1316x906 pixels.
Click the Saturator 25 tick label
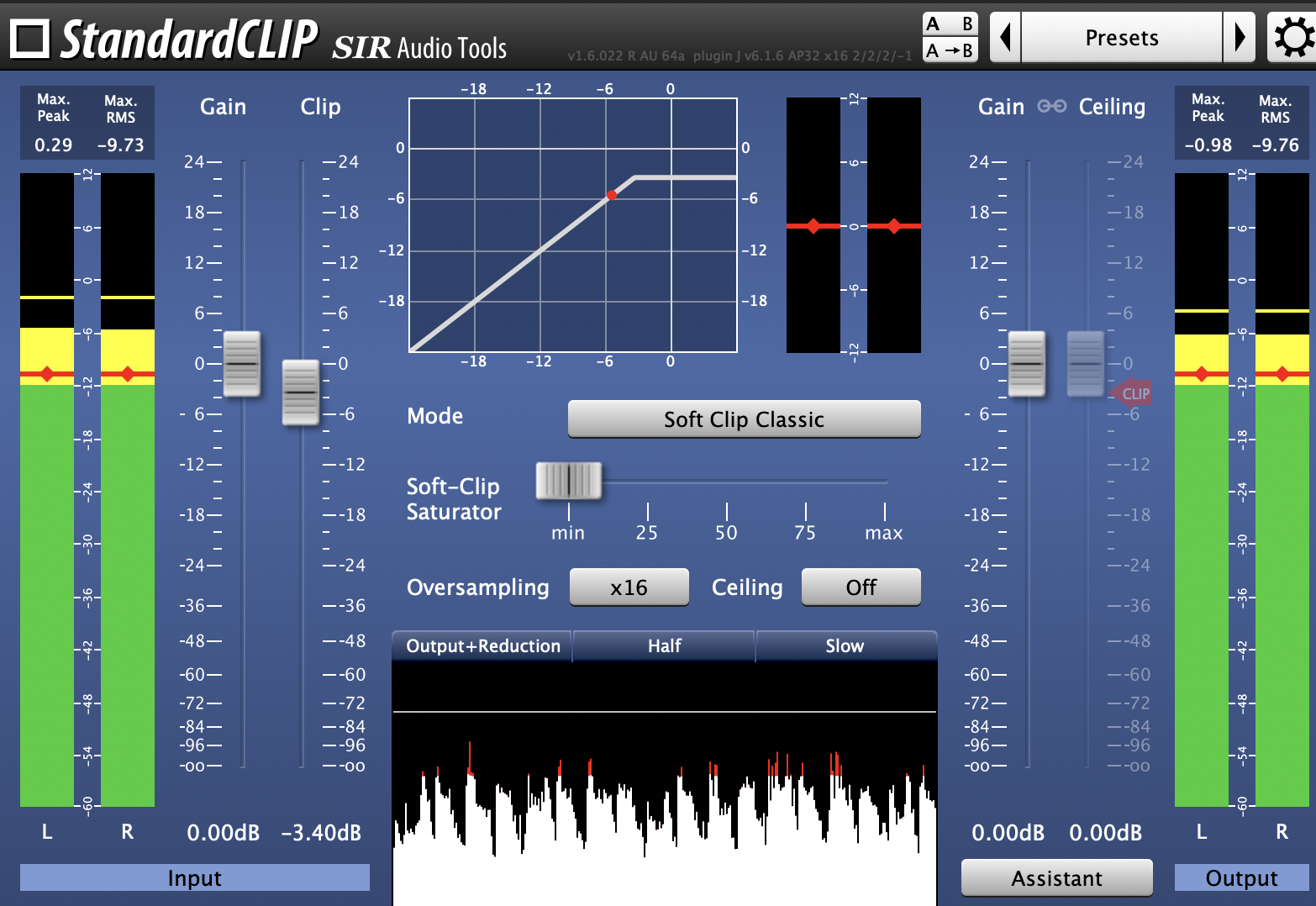tap(647, 533)
